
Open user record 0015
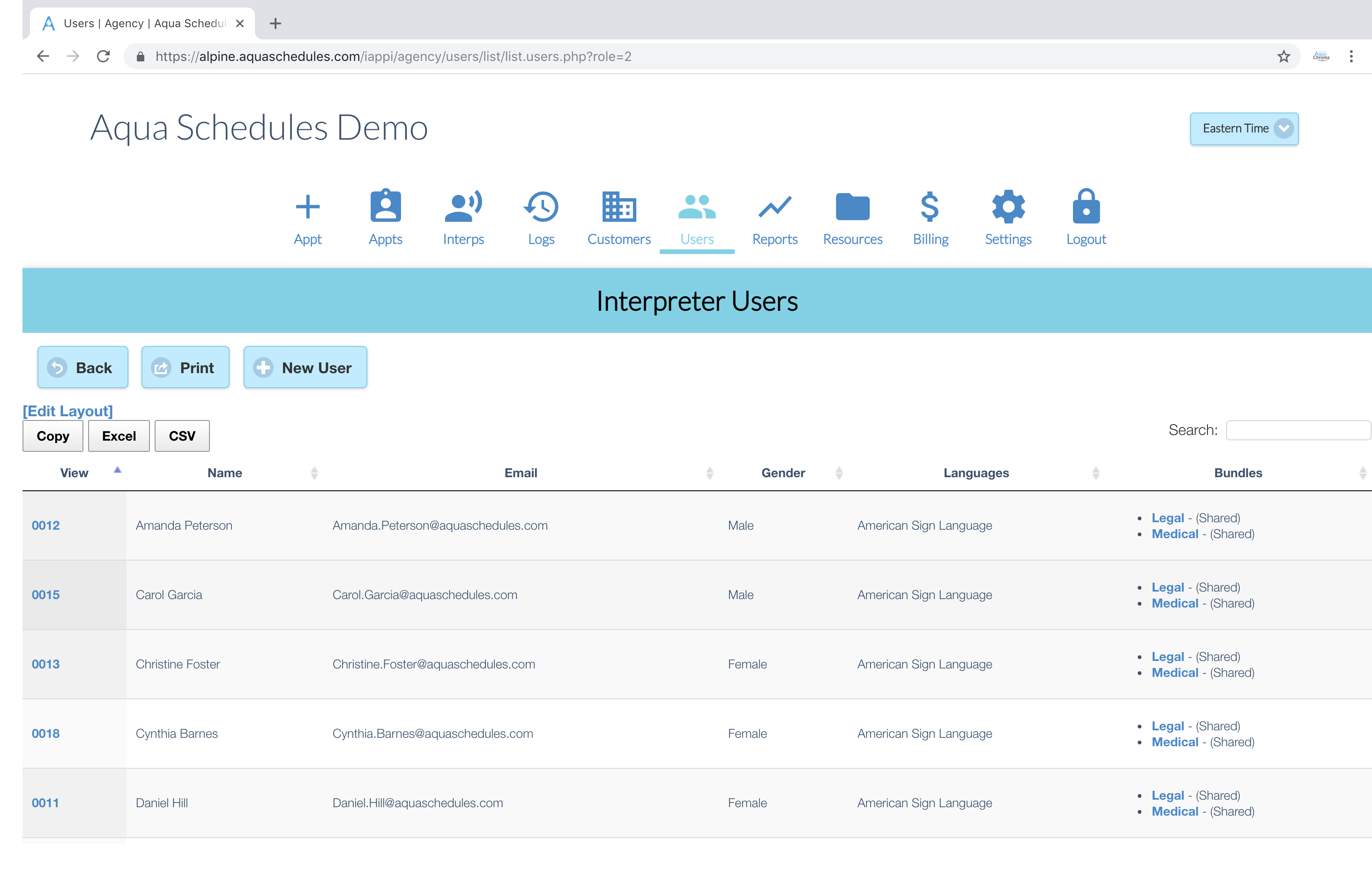tap(45, 595)
